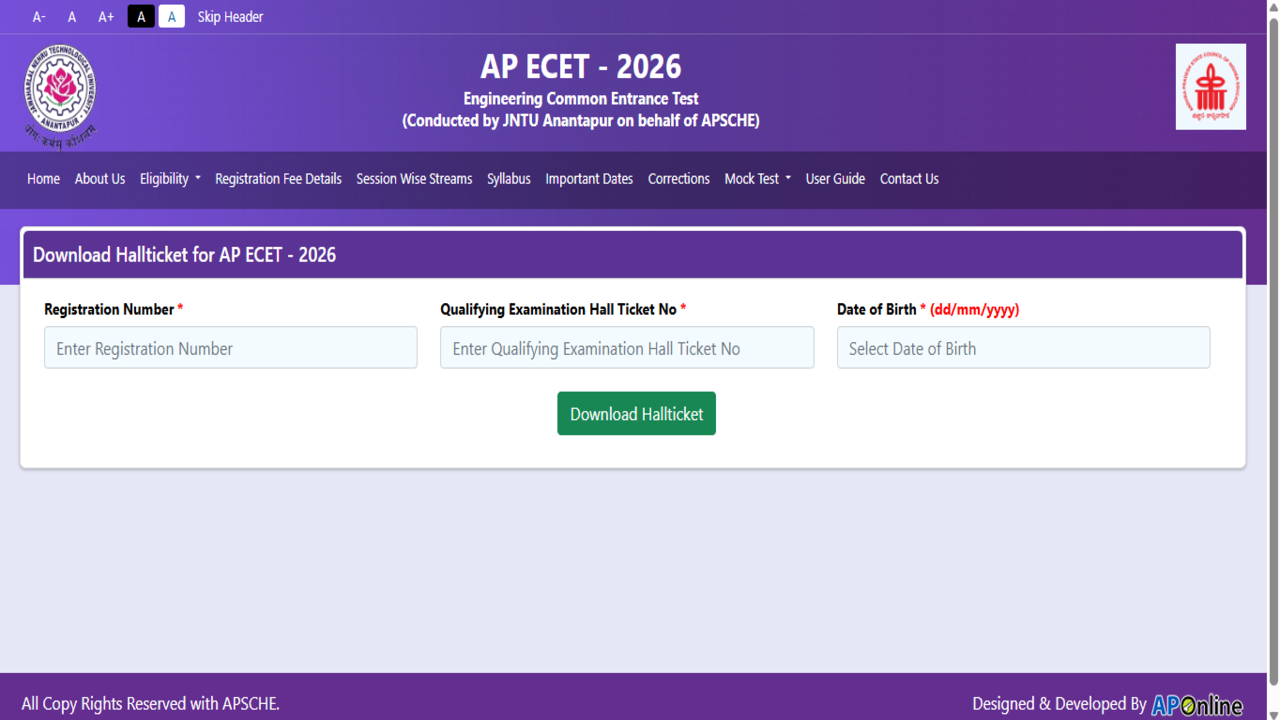The image size is (1280, 720).
Task: Increase font size with A+ icon
Action: pyautogui.click(x=105, y=16)
